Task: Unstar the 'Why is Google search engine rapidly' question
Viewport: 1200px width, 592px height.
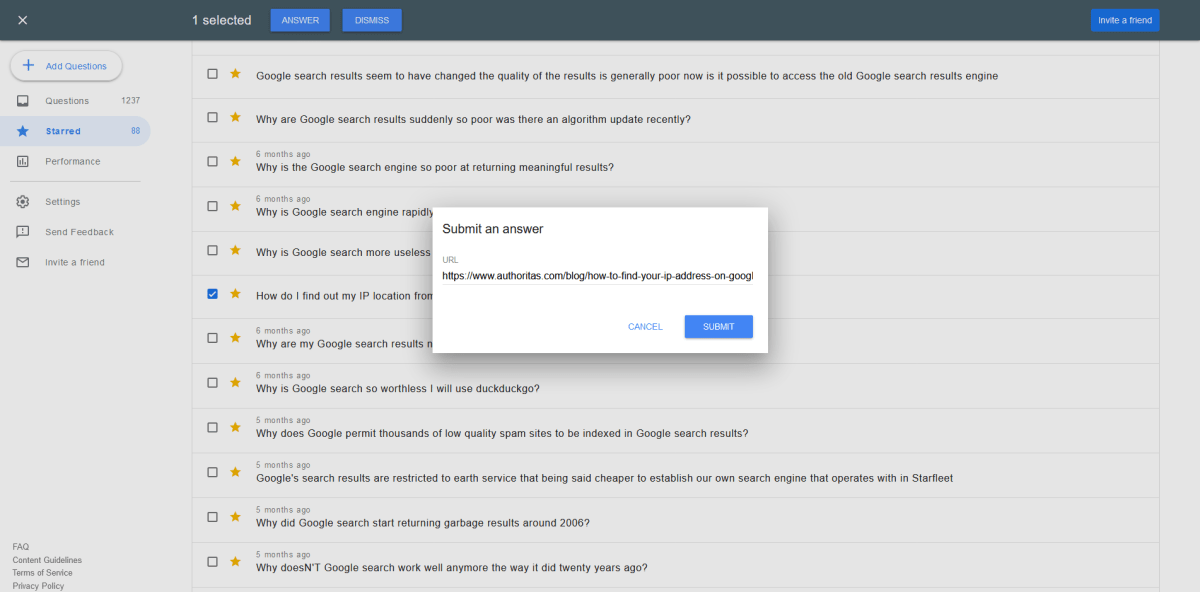Action: [235, 206]
